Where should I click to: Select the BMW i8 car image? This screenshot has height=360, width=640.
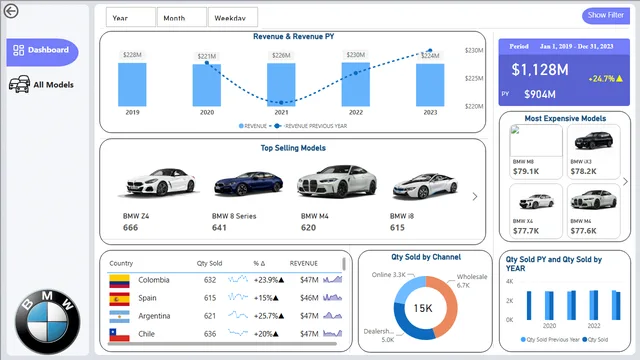425,186
